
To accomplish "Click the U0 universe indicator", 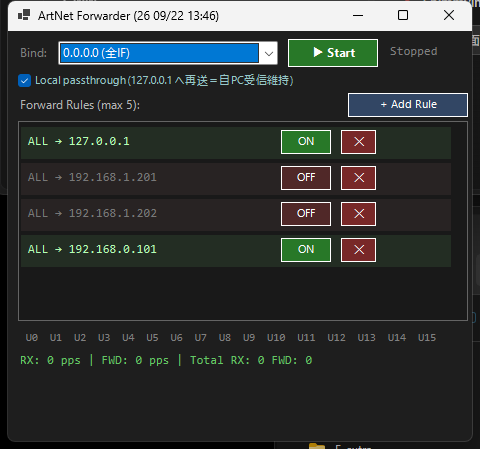I will tap(32, 338).
